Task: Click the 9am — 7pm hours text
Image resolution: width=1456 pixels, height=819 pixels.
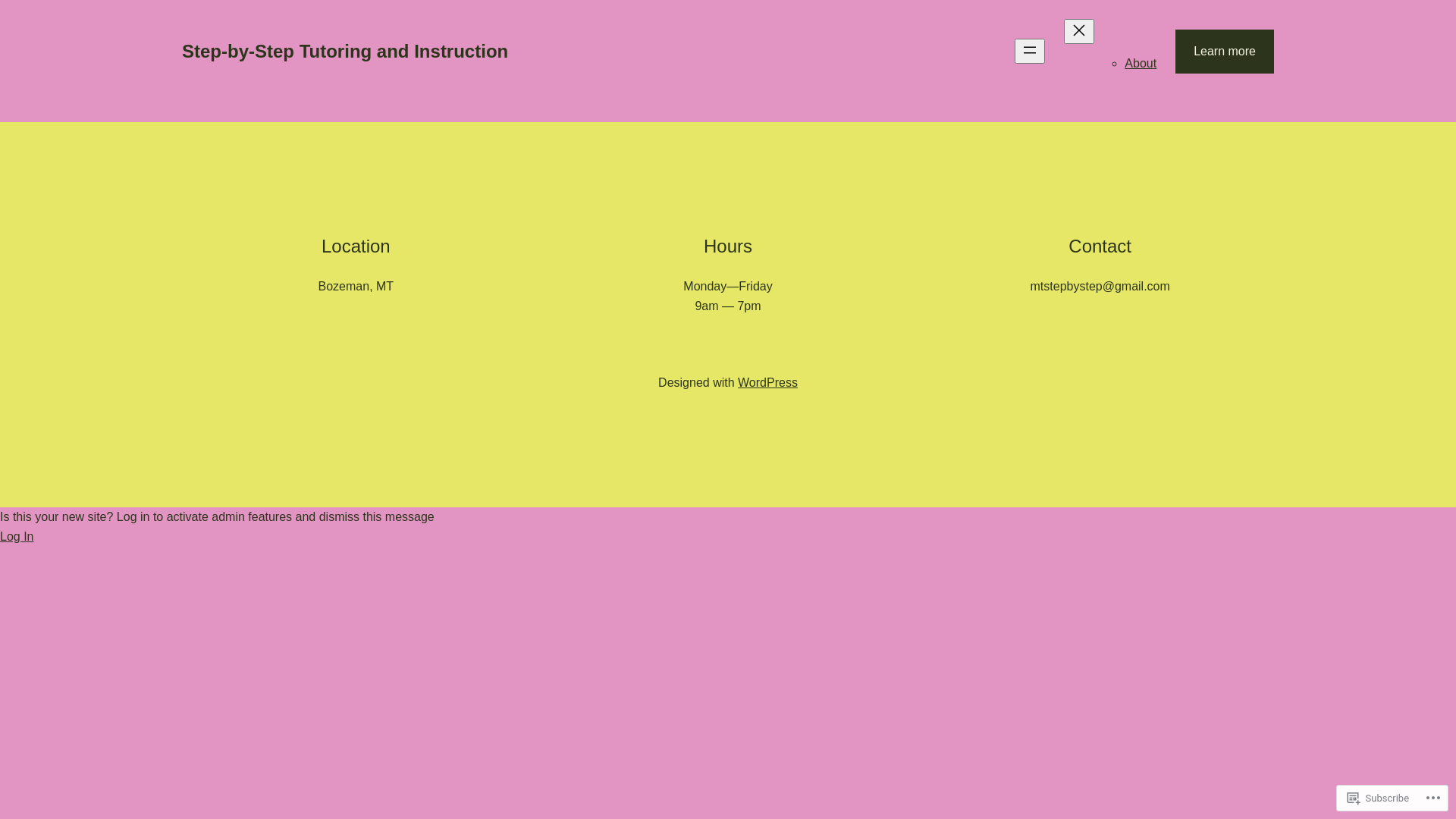Action: (727, 306)
